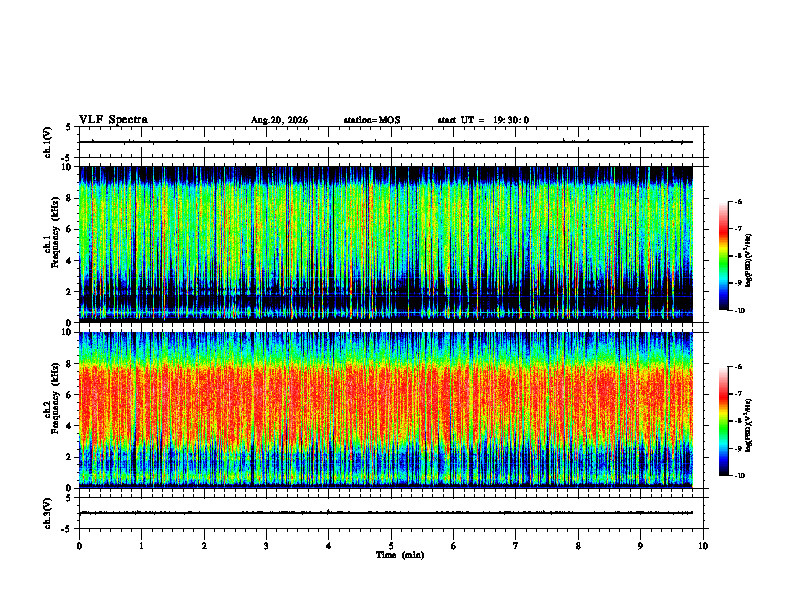Click the VLF Spectra title text
Screen dimensions: 792x612
[113, 120]
